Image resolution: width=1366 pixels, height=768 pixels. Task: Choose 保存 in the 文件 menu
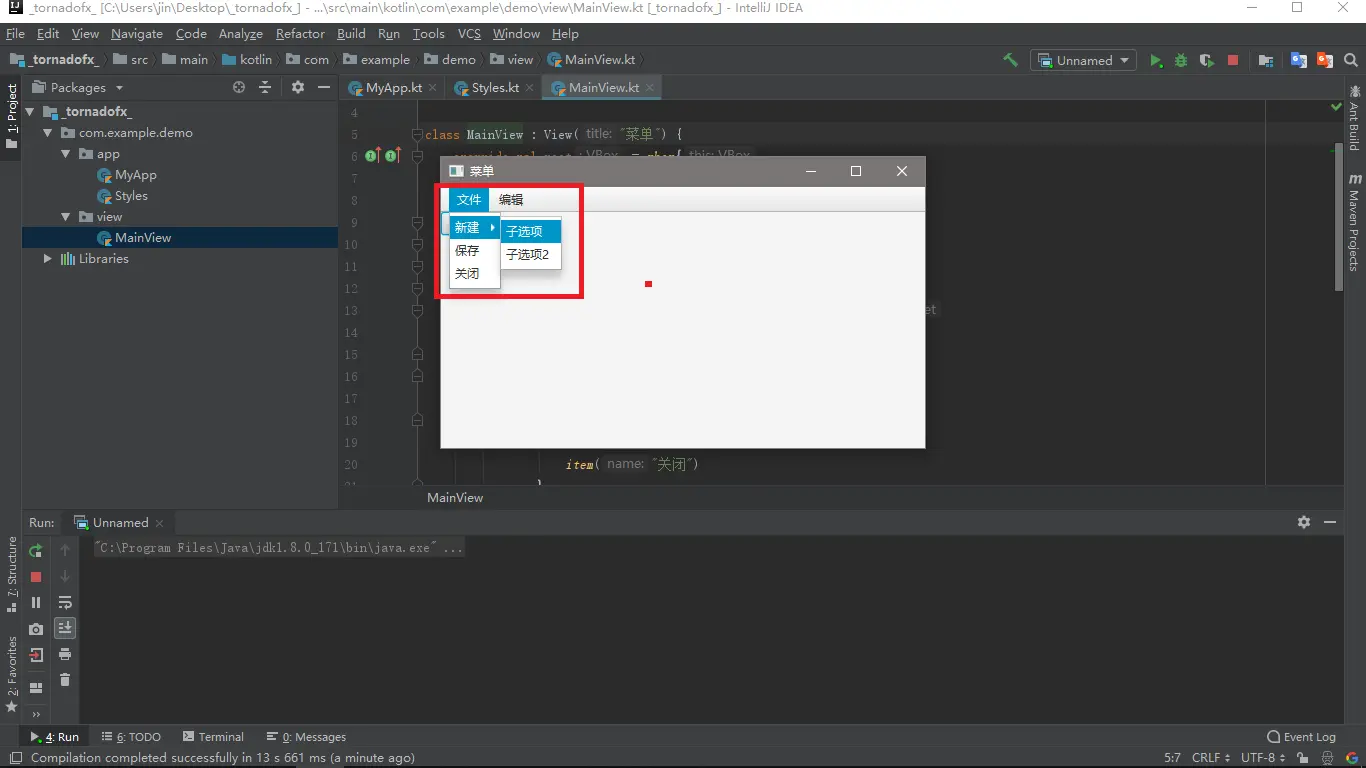tap(474, 251)
